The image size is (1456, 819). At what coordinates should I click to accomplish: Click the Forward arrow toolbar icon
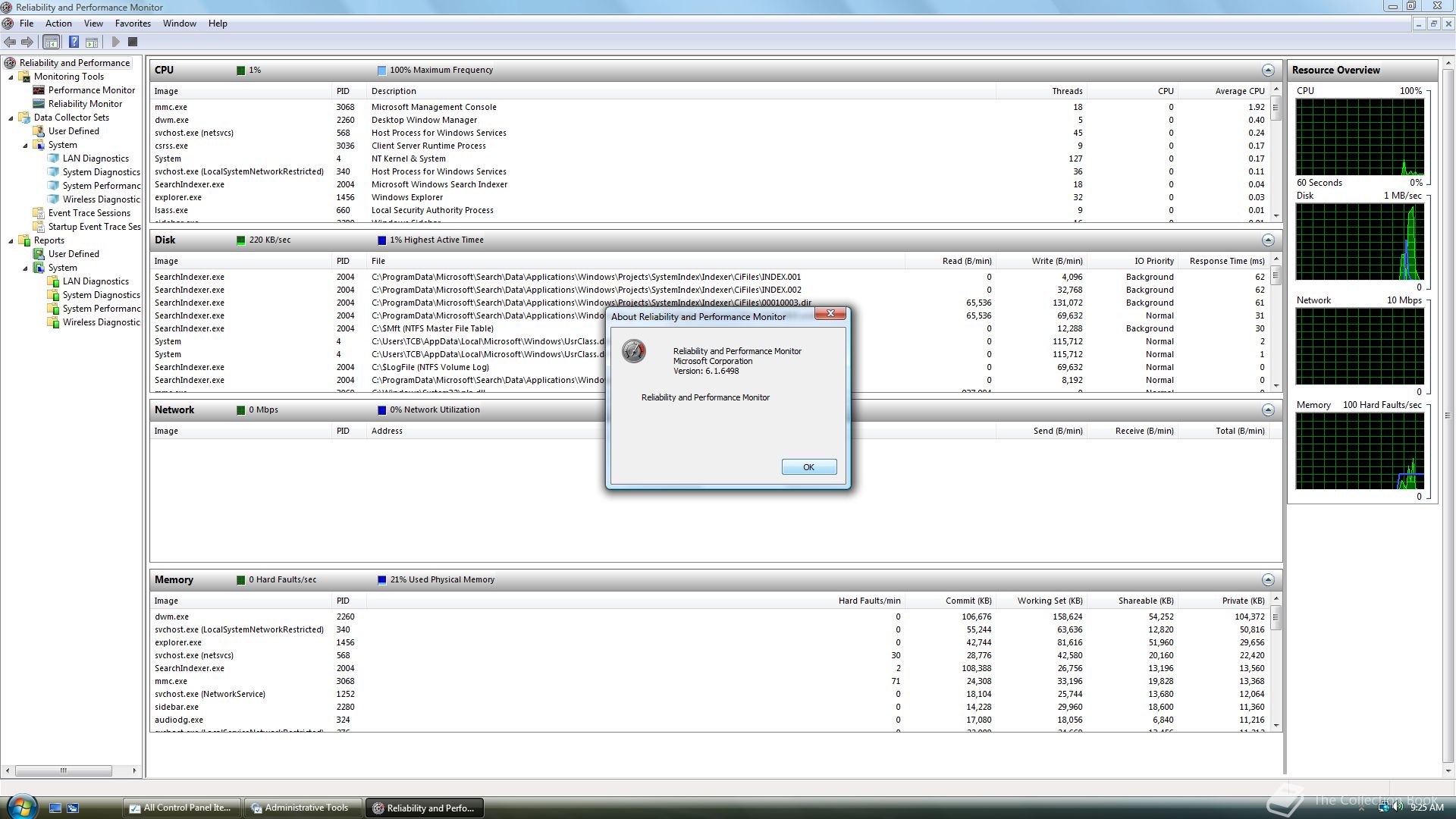pyautogui.click(x=27, y=42)
